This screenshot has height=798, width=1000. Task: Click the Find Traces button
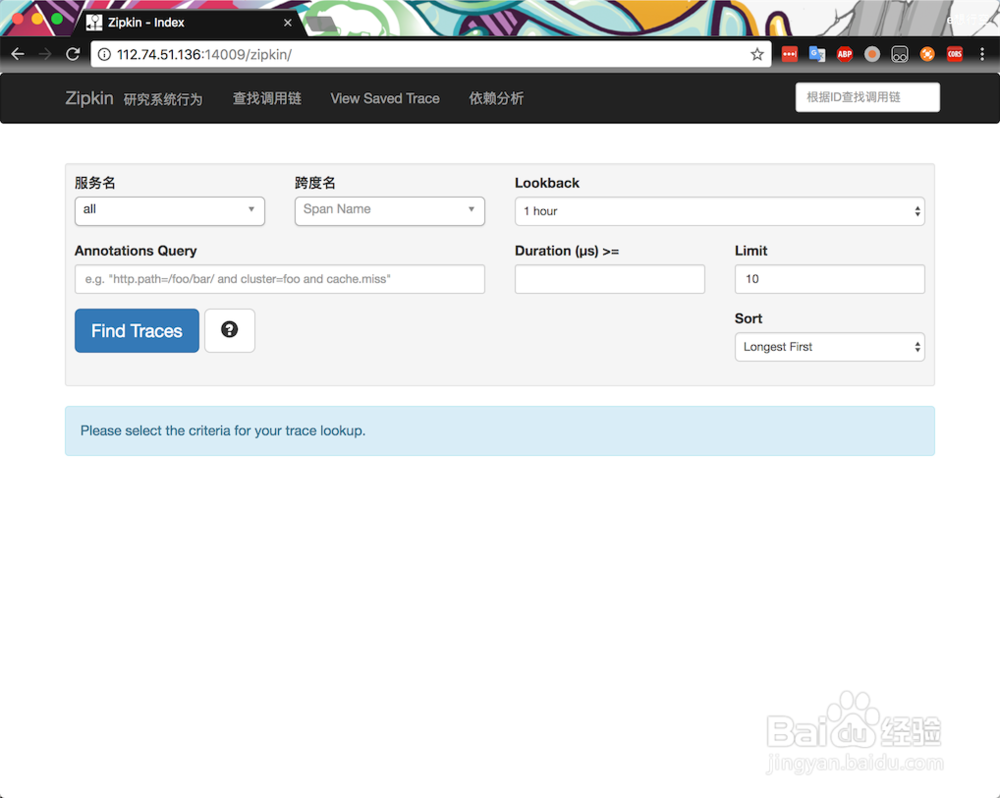point(136,330)
